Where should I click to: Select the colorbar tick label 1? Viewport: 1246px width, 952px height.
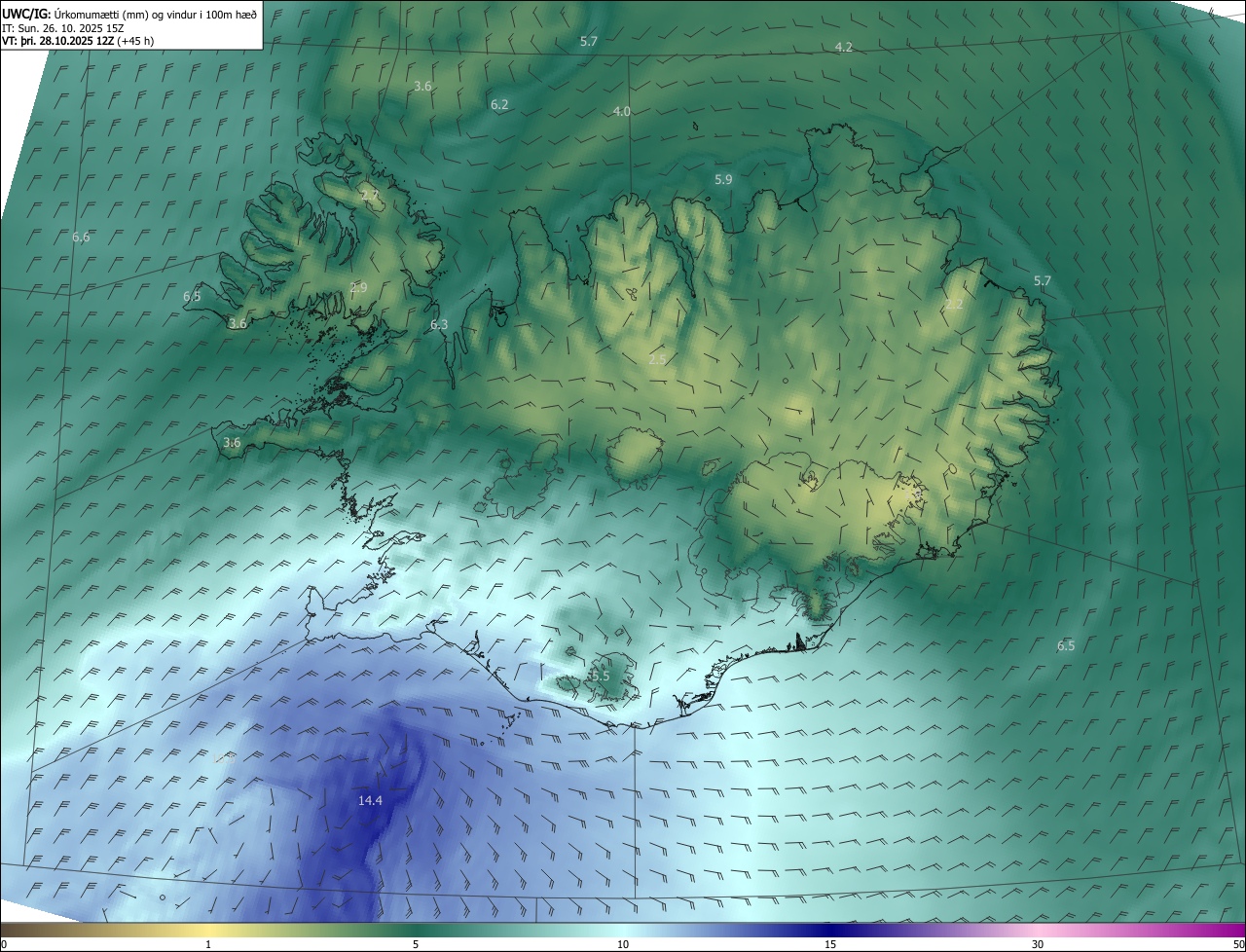coord(208,944)
